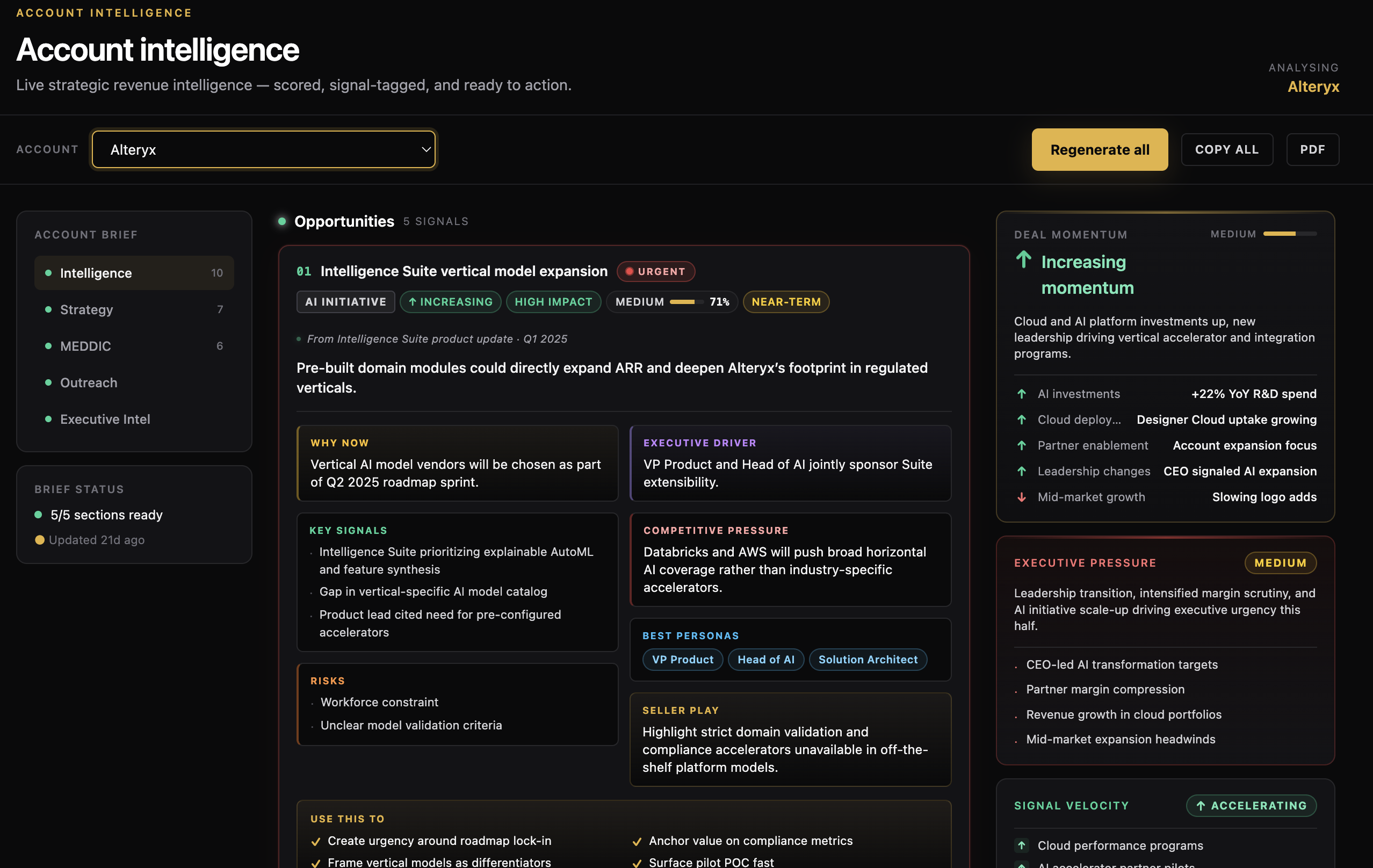Select the Solution Architect persona chip
This screenshot has height=868, width=1373.
(868, 659)
